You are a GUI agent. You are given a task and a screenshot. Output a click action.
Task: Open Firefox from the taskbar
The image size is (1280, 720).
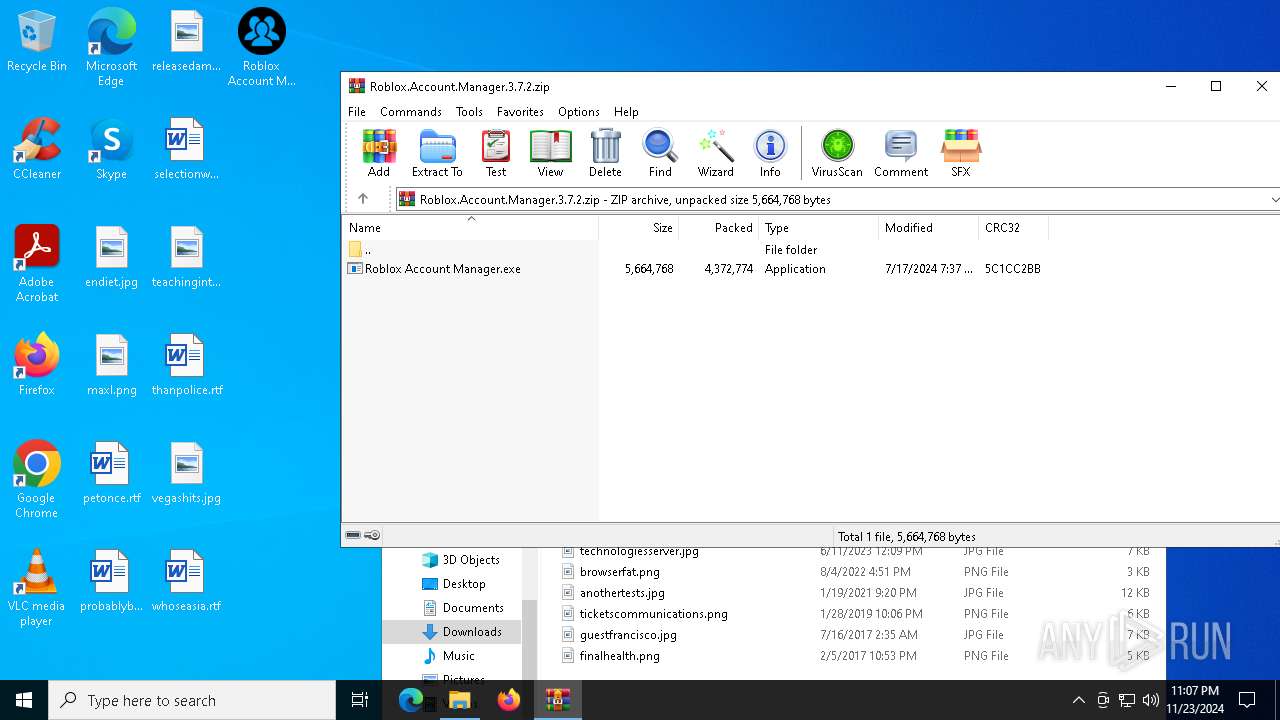[509, 700]
